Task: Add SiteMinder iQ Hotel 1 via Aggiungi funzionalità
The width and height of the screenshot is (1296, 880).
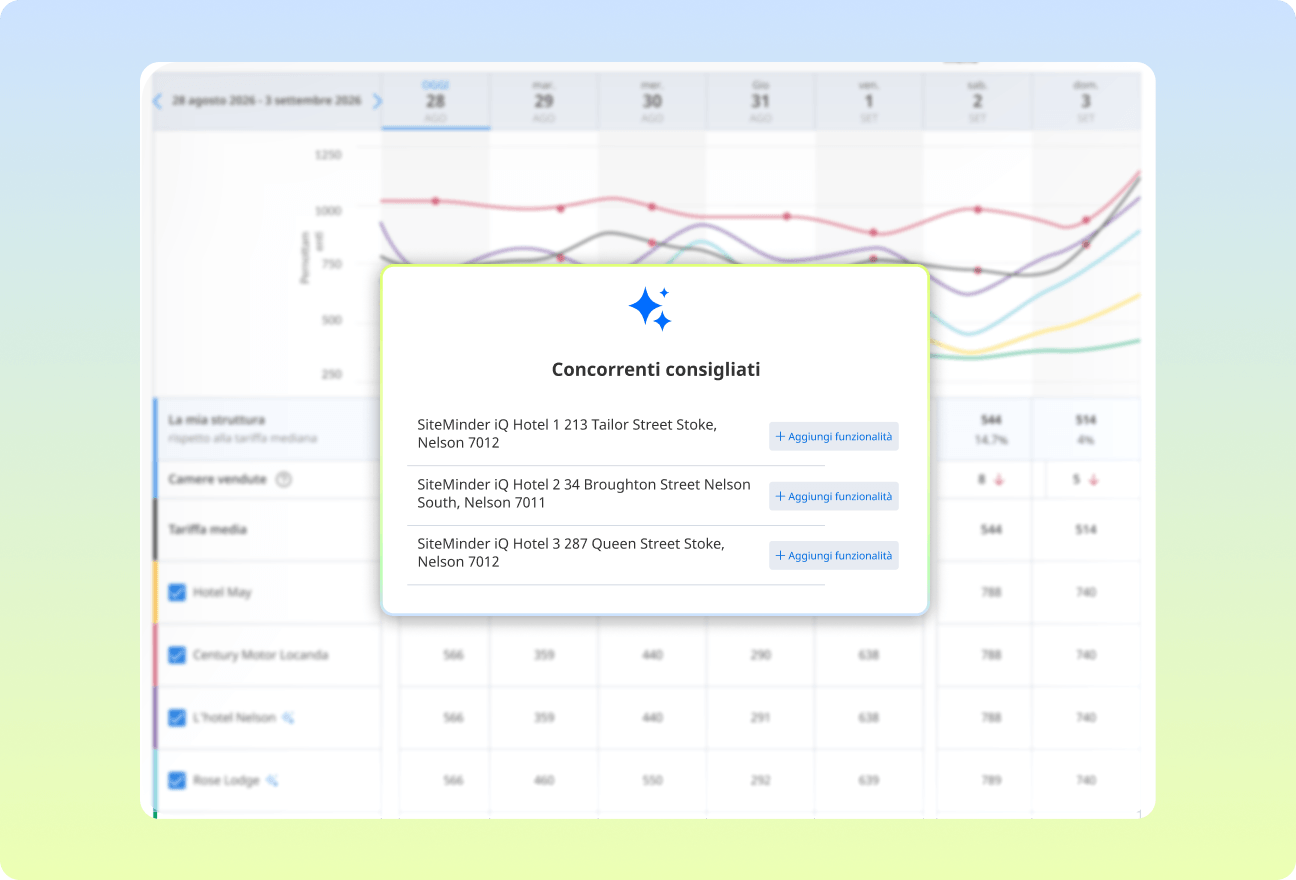Action: click(833, 437)
